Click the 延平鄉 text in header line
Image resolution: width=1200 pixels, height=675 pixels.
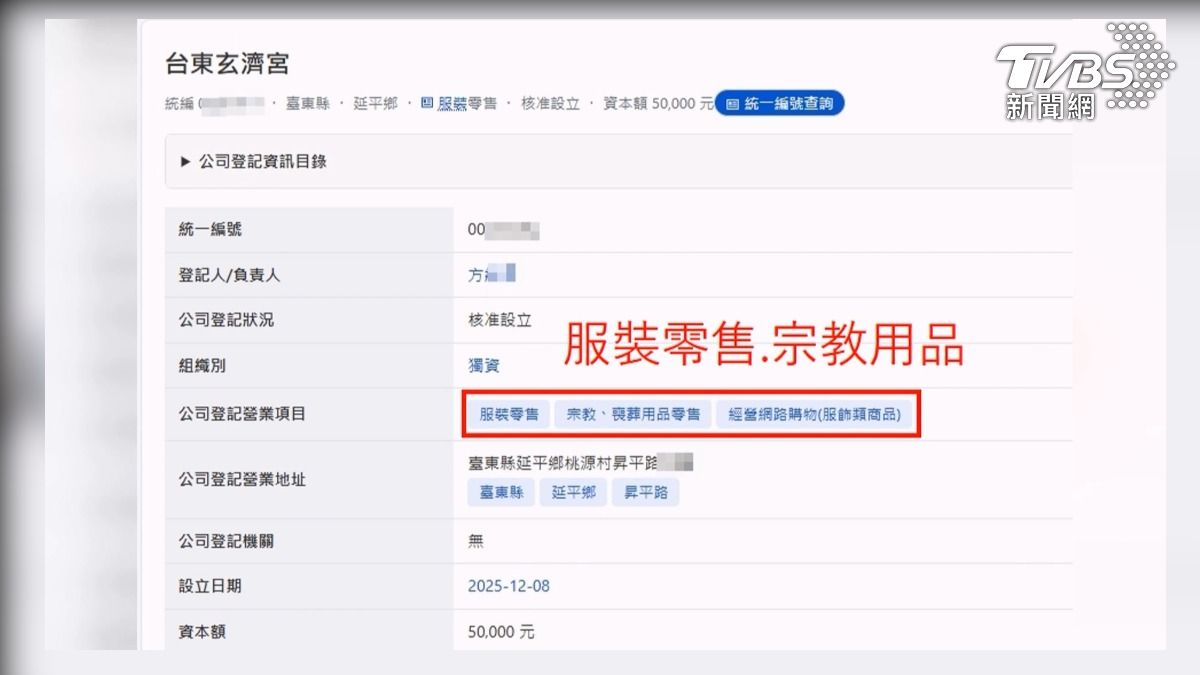pos(375,103)
